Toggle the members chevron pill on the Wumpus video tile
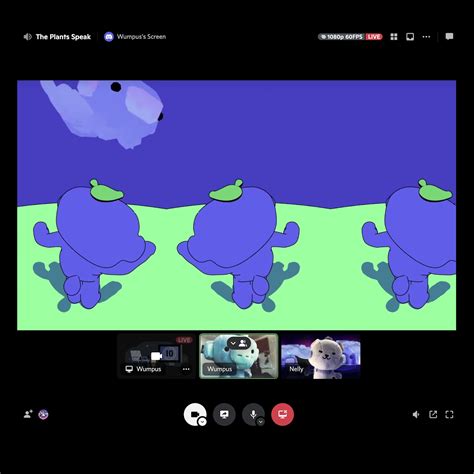The image size is (474, 474). coord(239,343)
